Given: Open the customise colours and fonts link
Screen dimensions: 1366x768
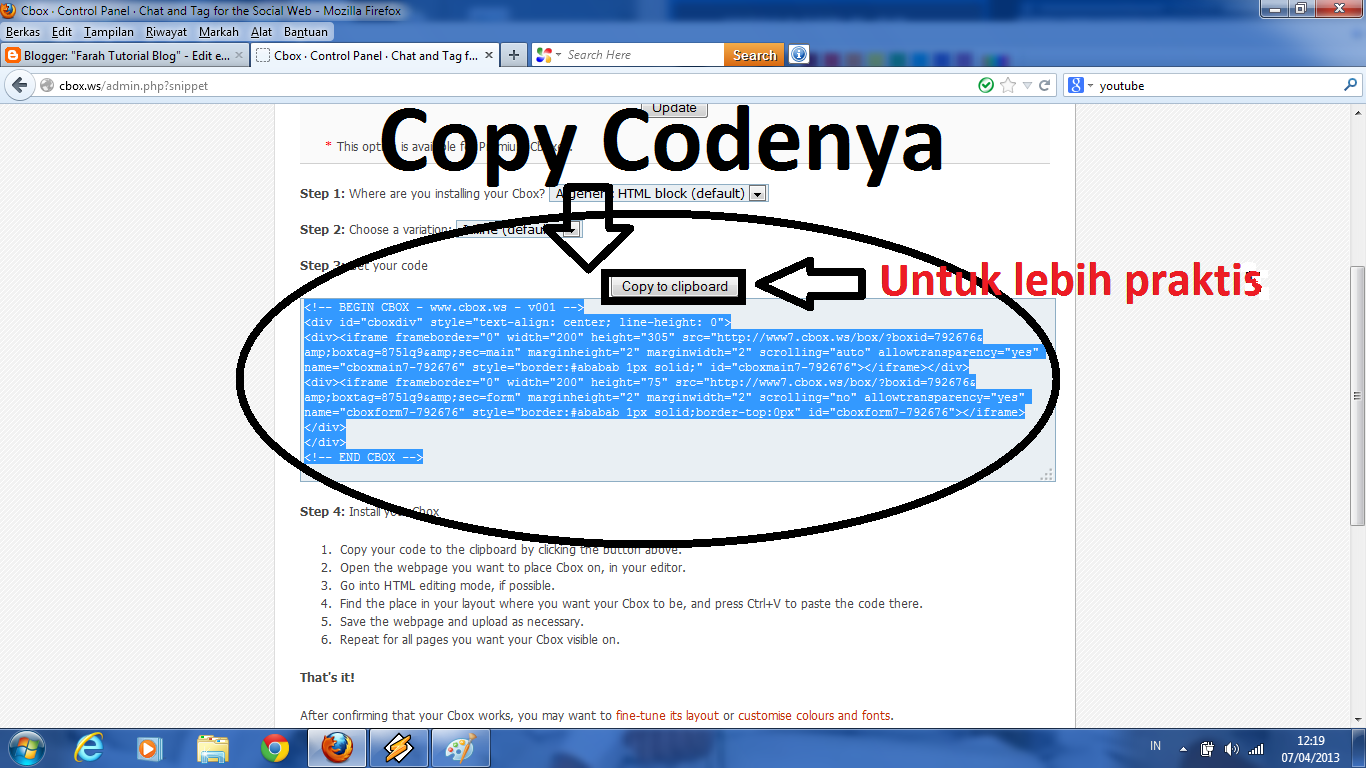Looking at the screenshot, I should 814,715.
